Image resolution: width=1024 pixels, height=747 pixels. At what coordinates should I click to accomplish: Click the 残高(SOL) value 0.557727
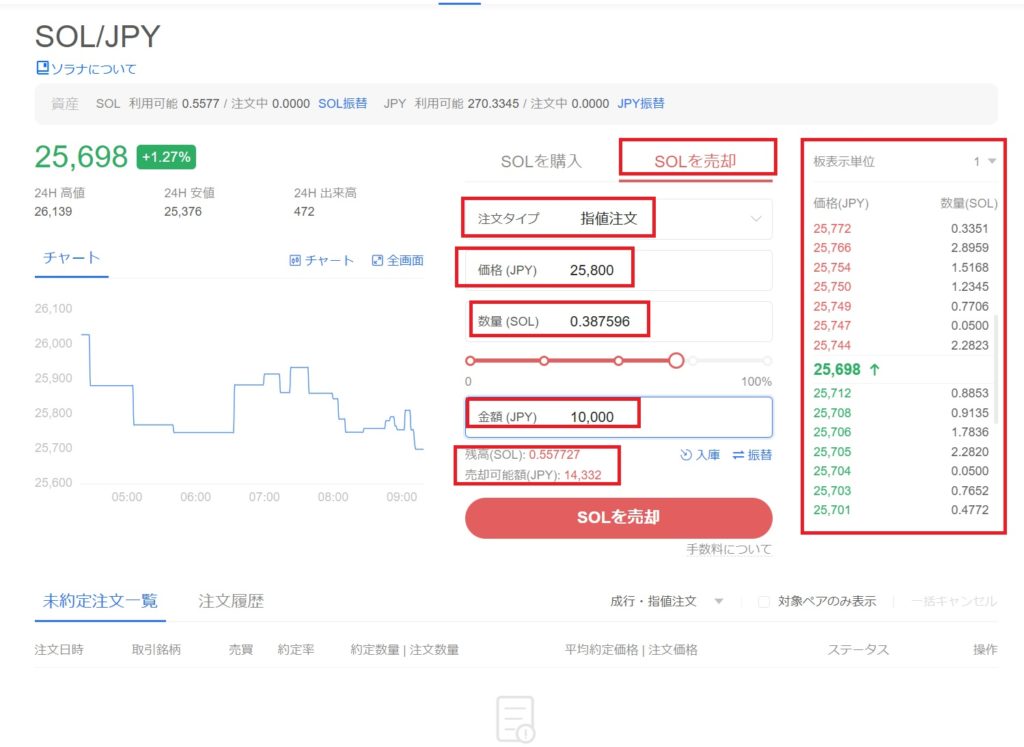pyautogui.click(x=554, y=454)
